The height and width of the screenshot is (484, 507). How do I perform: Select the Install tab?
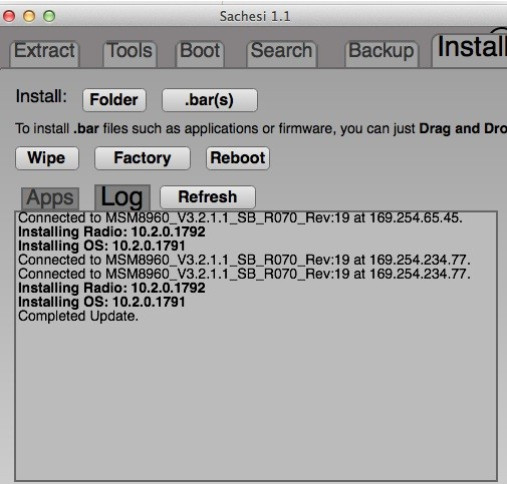(470, 50)
